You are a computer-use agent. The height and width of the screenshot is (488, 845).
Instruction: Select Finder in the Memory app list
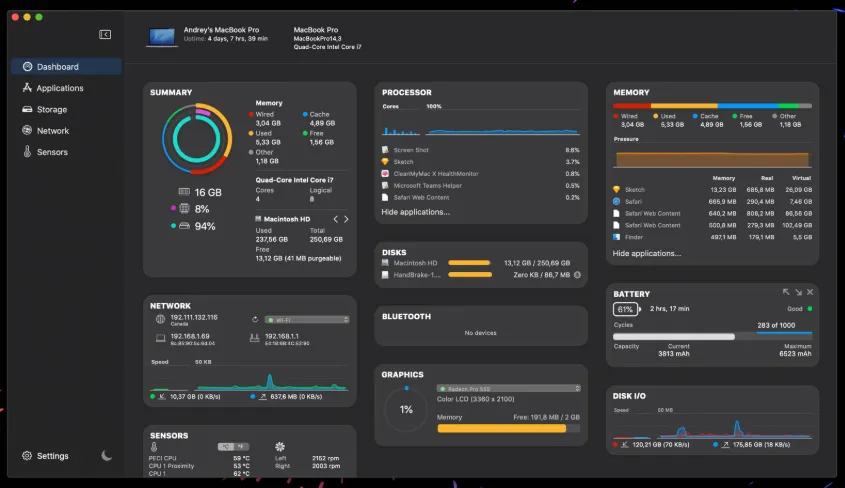pyautogui.click(x=712, y=237)
